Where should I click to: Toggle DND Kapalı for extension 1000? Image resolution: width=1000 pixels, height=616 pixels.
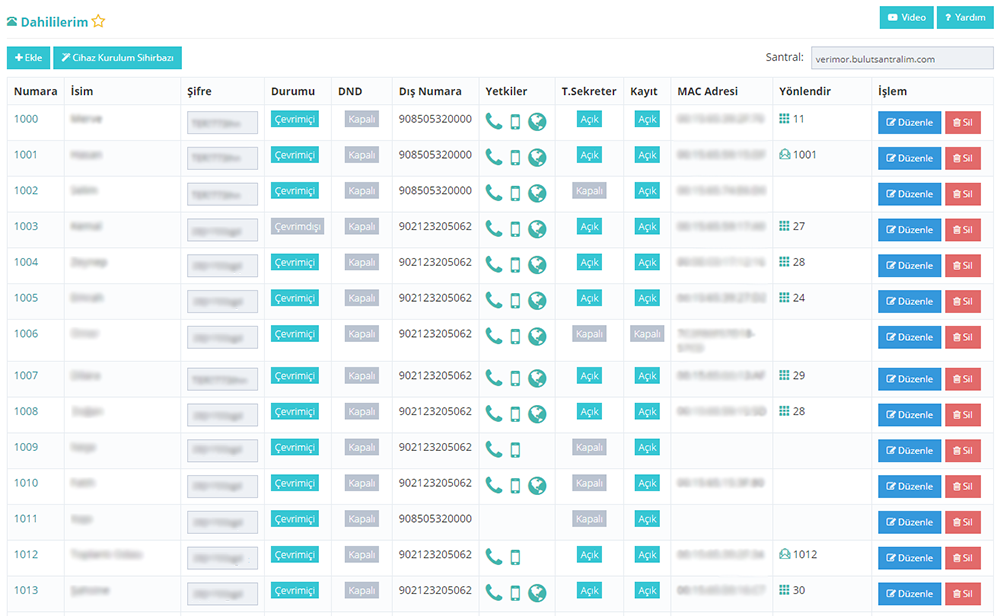361,119
